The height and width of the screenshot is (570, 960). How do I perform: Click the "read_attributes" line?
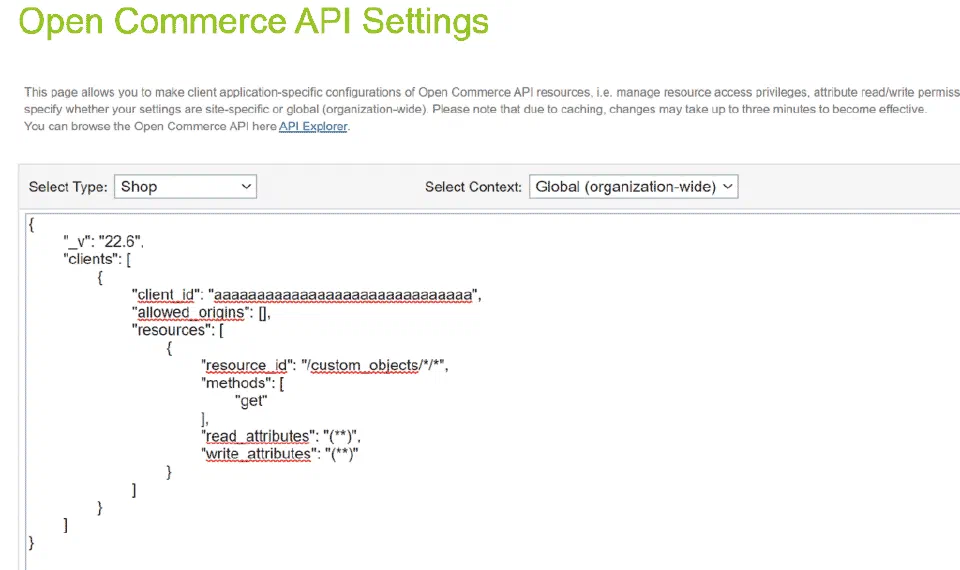coord(280,437)
